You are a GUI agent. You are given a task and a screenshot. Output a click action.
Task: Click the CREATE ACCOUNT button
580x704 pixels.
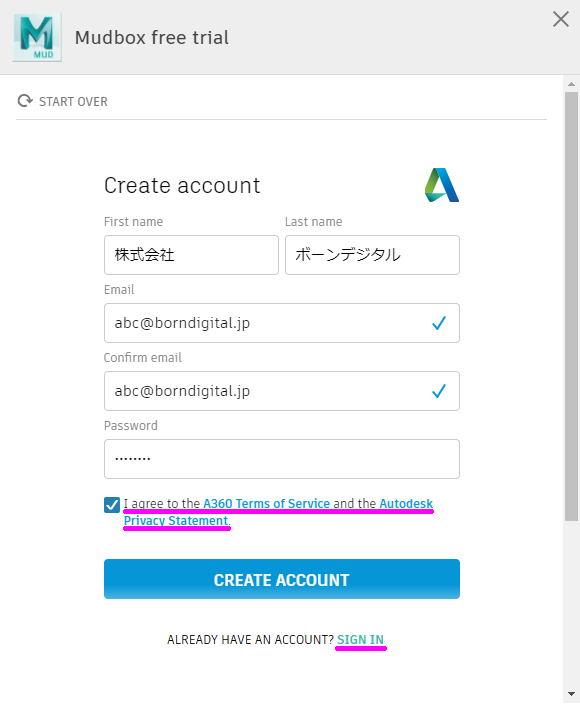click(x=282, y=579)
